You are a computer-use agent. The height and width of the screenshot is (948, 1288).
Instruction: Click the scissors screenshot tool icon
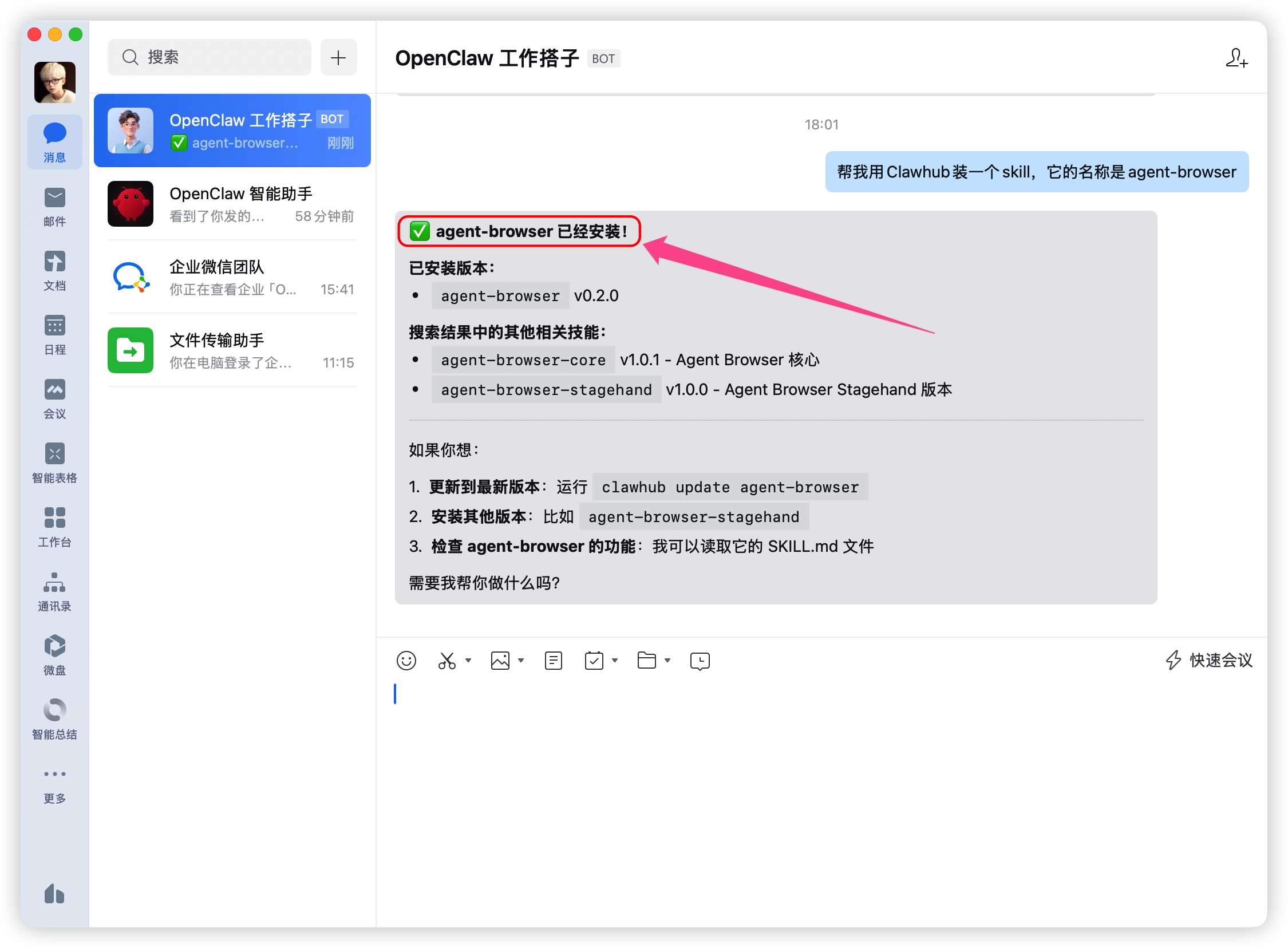coord(447,661)
